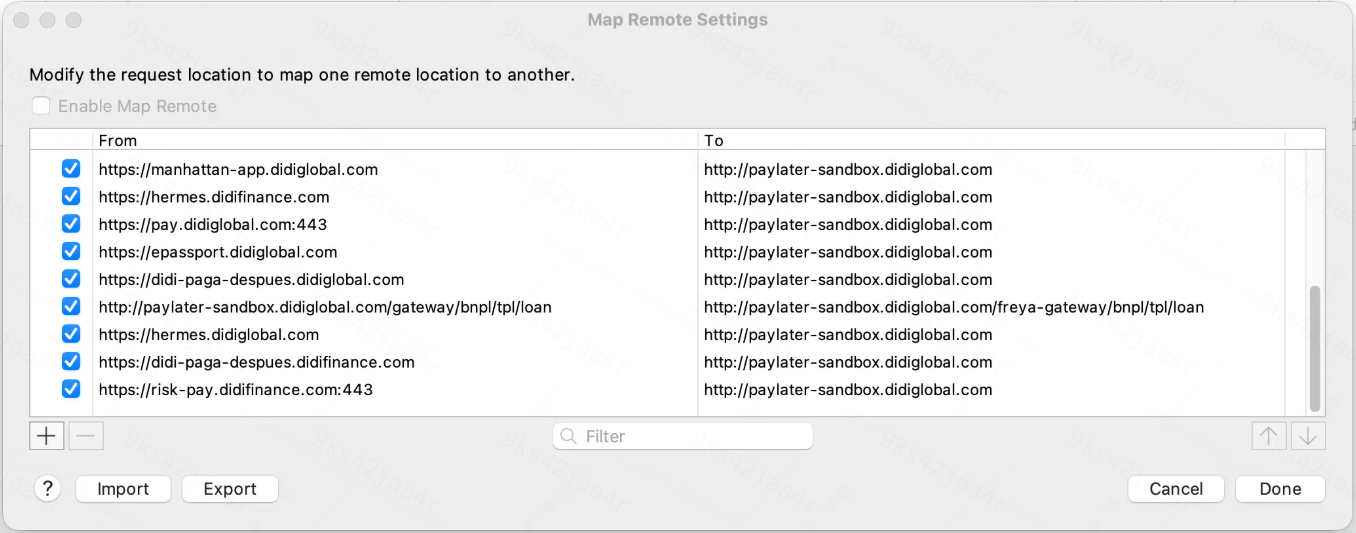Confirm settings with the Done button
Screen dimensions: 1356x533
pos(1280,489)
